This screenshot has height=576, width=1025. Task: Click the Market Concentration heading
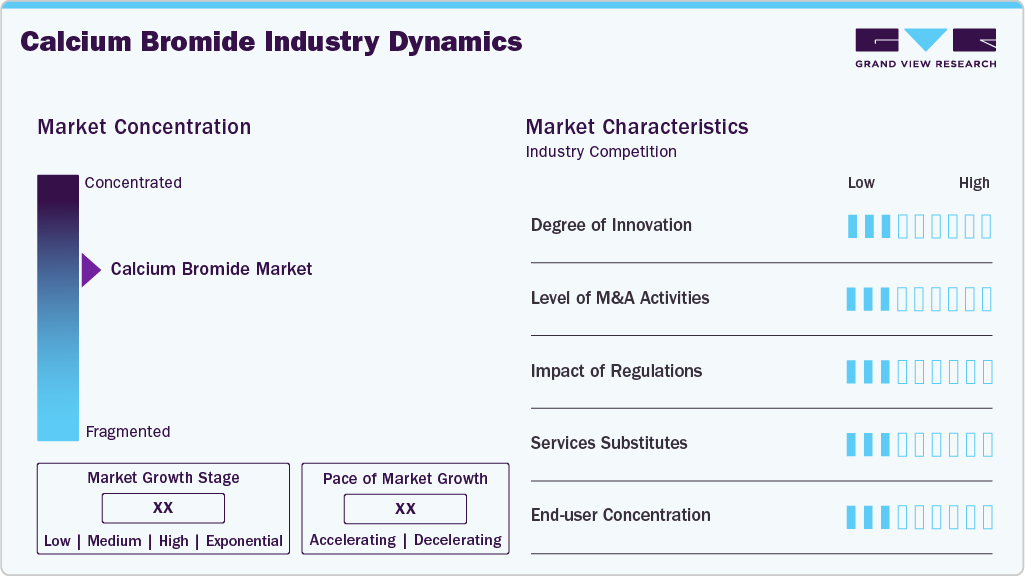tap(144, 127)
